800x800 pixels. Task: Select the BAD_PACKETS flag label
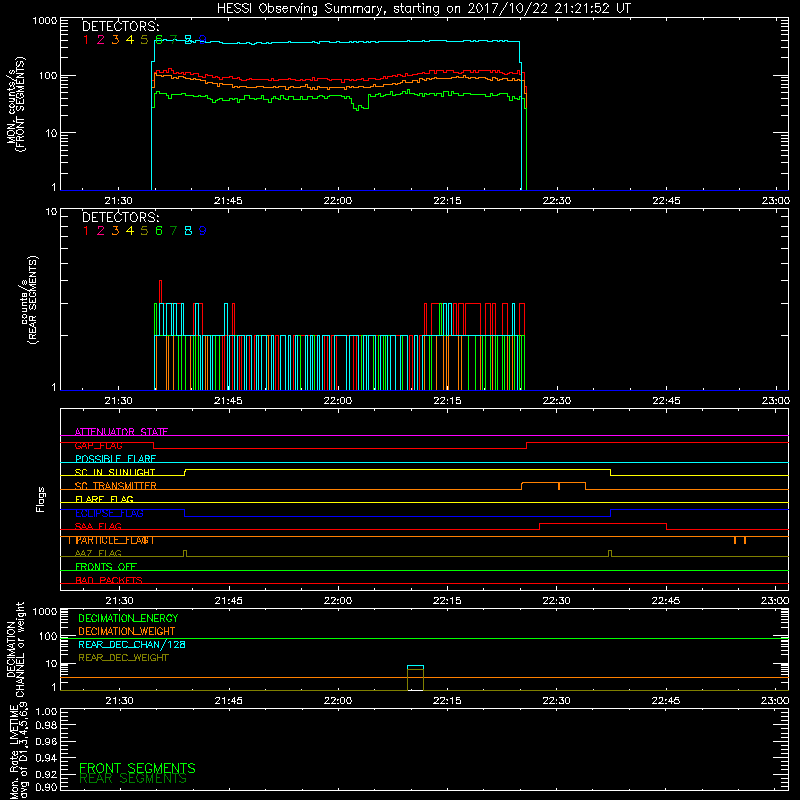pyautogui.click(x=109, y=580)
